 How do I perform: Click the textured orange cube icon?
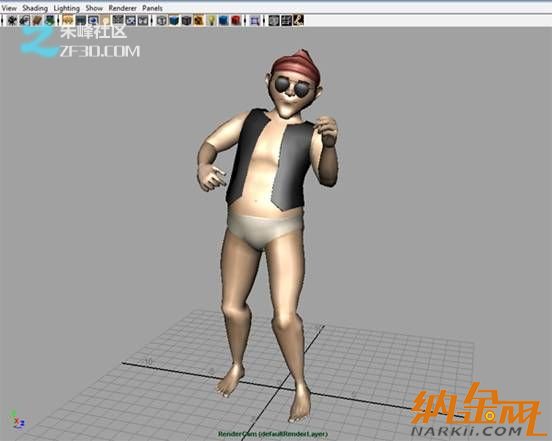click(199, 20)
